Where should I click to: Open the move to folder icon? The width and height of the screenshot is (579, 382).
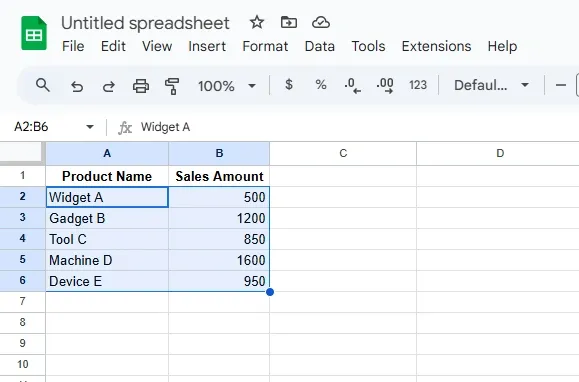tap(288, 23)
